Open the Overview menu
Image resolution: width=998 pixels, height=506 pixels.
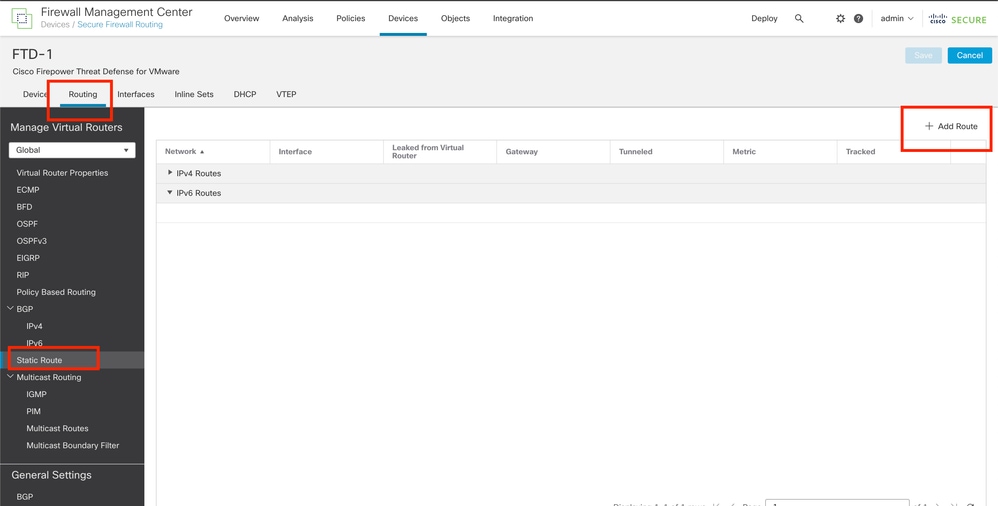241,18
